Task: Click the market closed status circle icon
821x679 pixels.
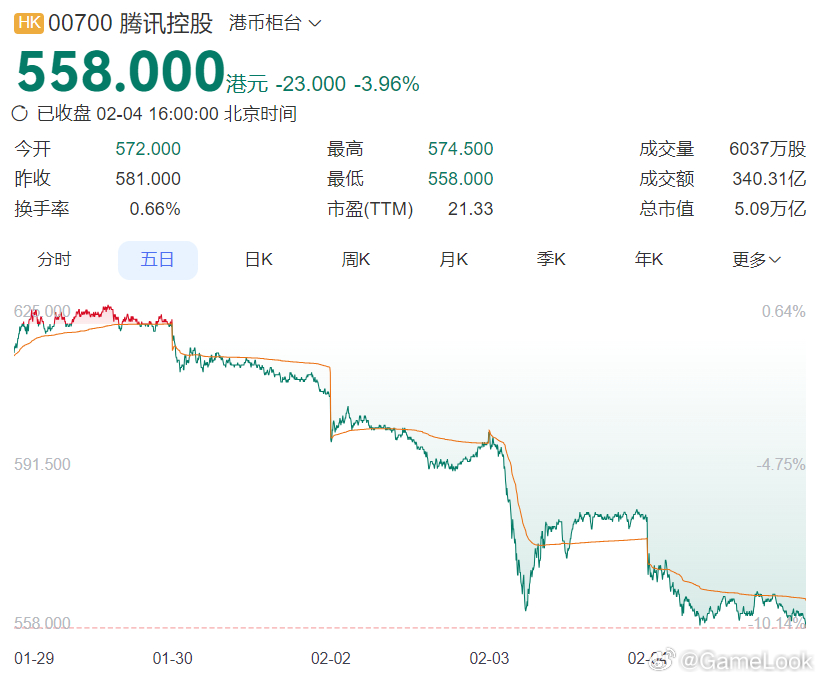Action: (x=20, y=113)
